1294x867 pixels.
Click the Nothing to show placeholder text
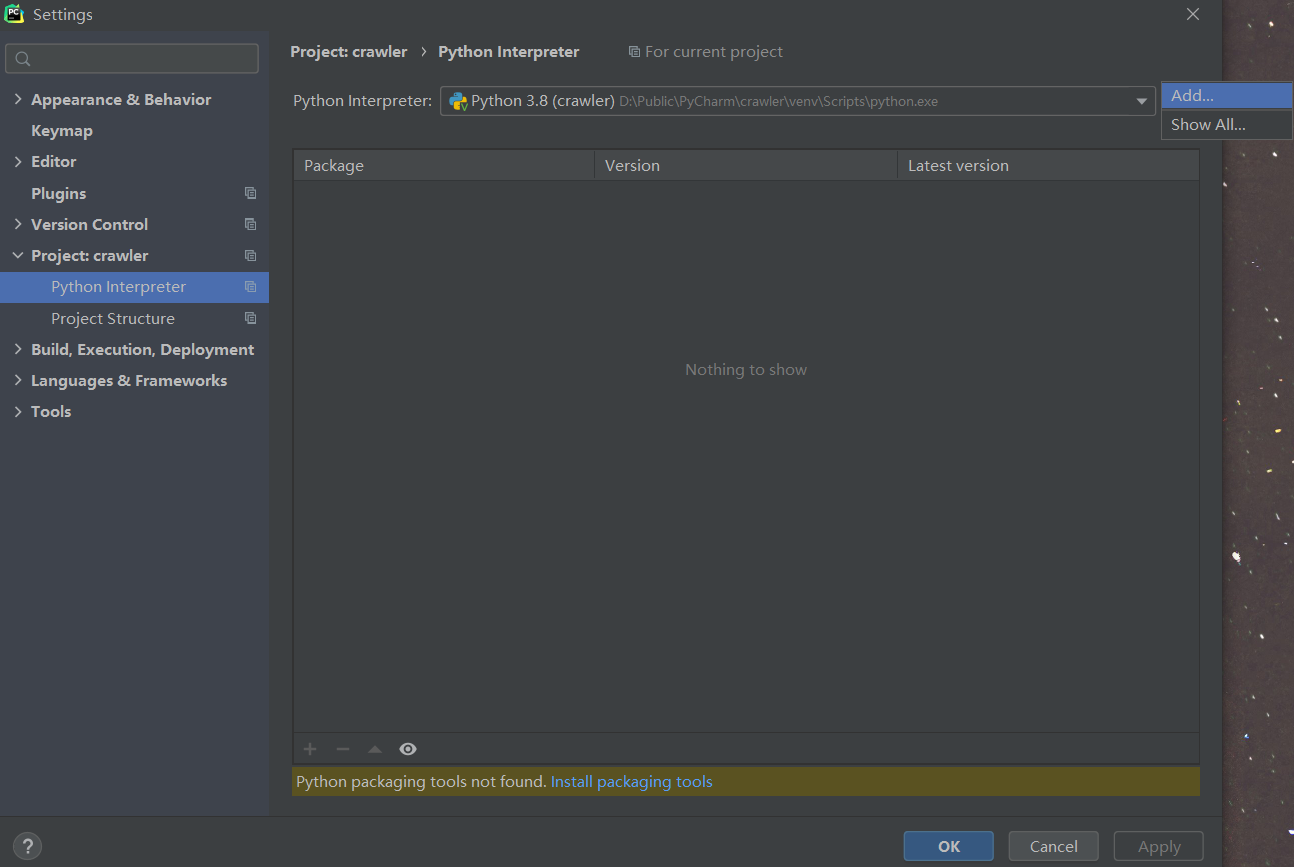(x=746, y=369)
